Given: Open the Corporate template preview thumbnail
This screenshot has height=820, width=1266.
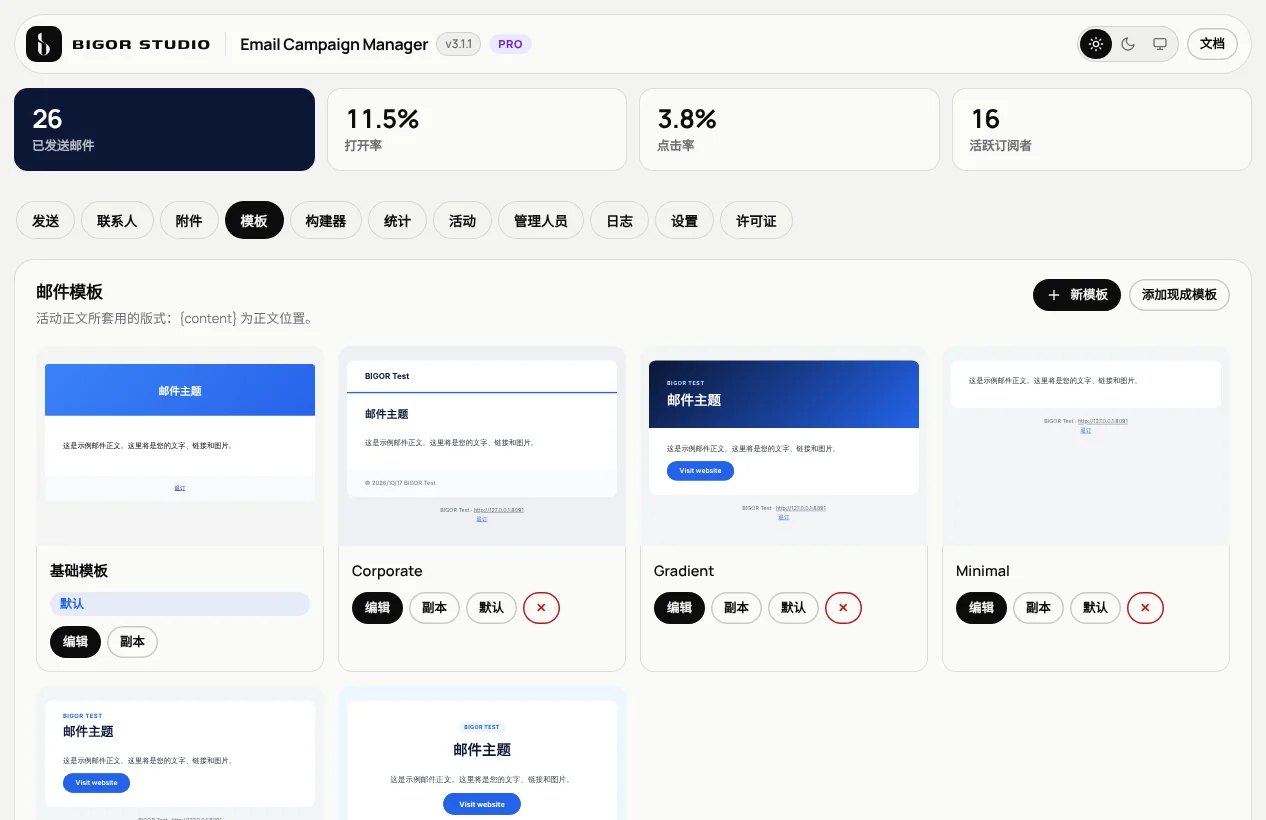Looking at the screenshot, I should point(482,446).
